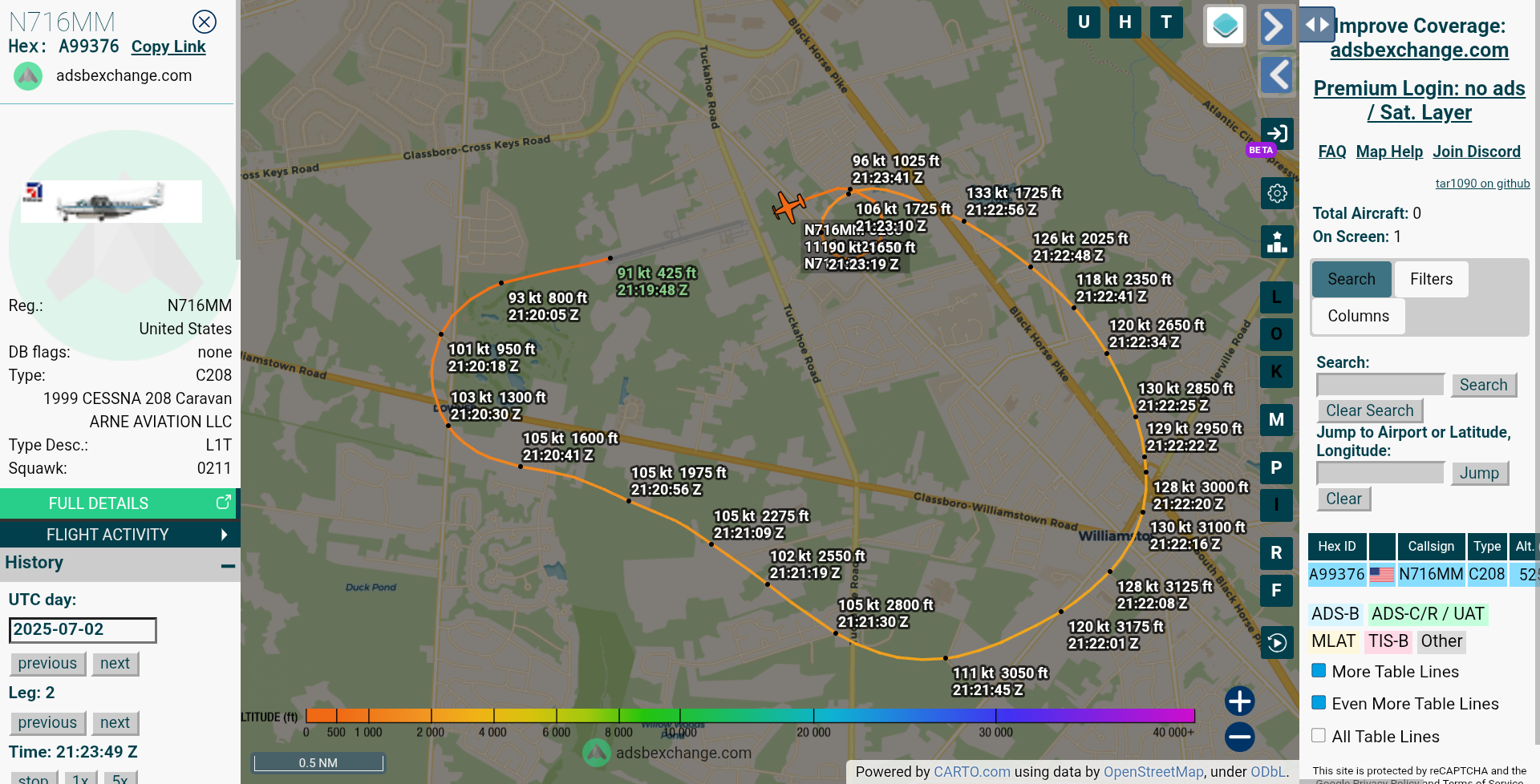Click the altitude color legend bar

750,715
